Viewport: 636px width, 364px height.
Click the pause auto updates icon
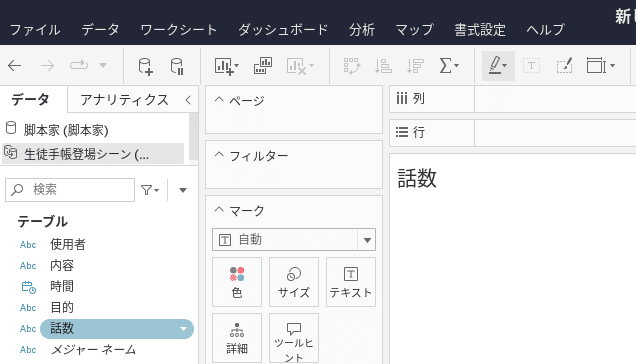[x=177, y=66]
